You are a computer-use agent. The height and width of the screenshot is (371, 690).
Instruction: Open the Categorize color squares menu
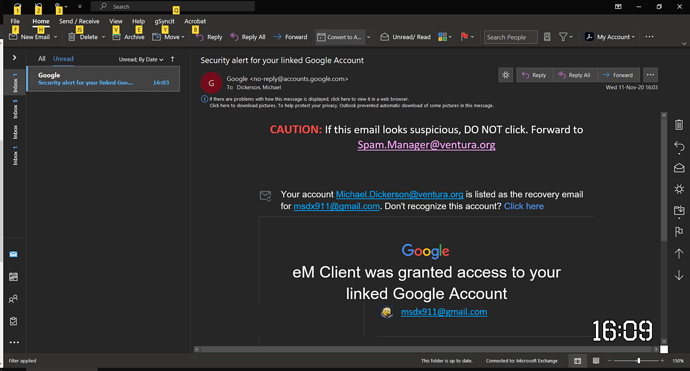tap(444, 37)
